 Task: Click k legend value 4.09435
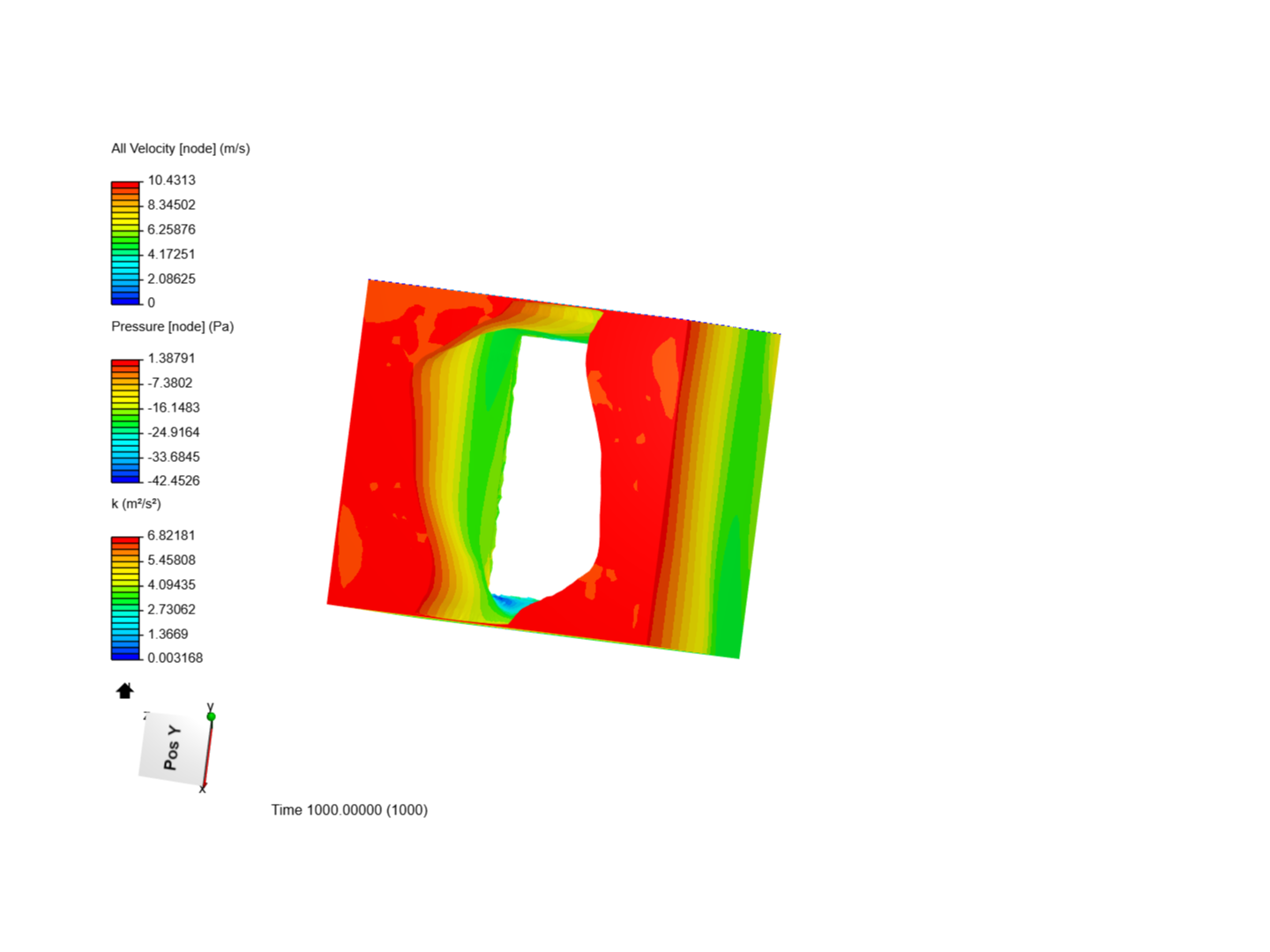click(x=171, y=584)
